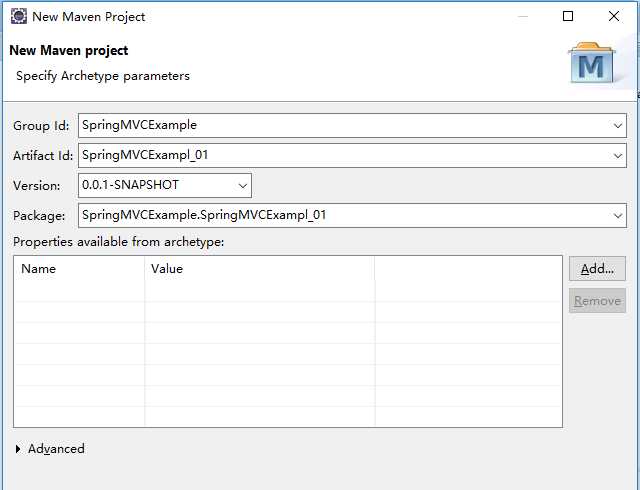Click the Eclipse icon in title bar

pos(19,16)
